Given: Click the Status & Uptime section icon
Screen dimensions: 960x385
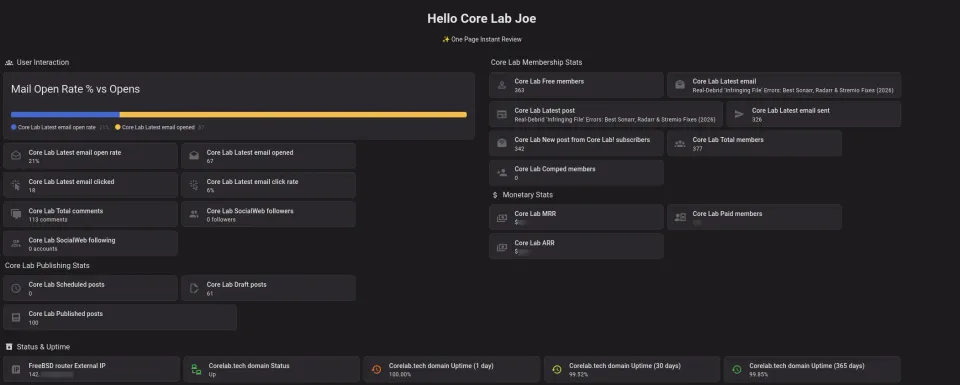Looking at the screenshot, I should pyautogui.click(x=9, y=347).
